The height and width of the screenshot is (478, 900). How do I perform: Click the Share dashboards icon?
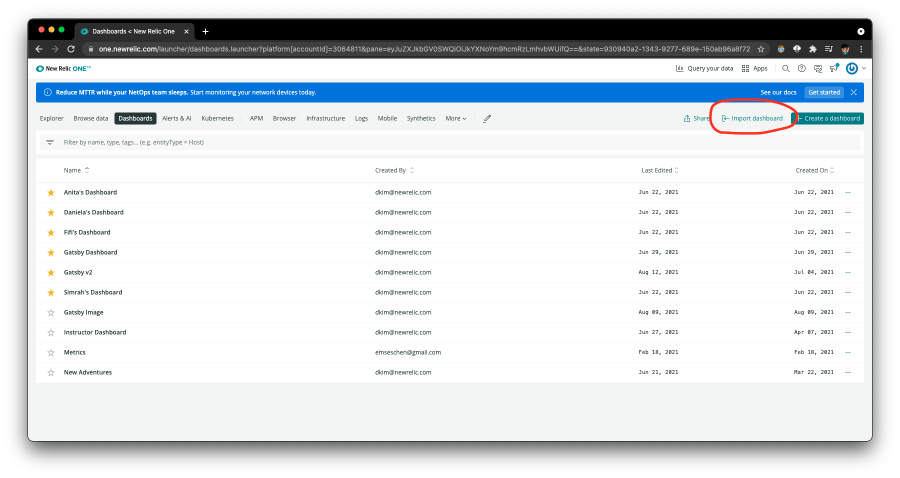click(x=695, y=118)
